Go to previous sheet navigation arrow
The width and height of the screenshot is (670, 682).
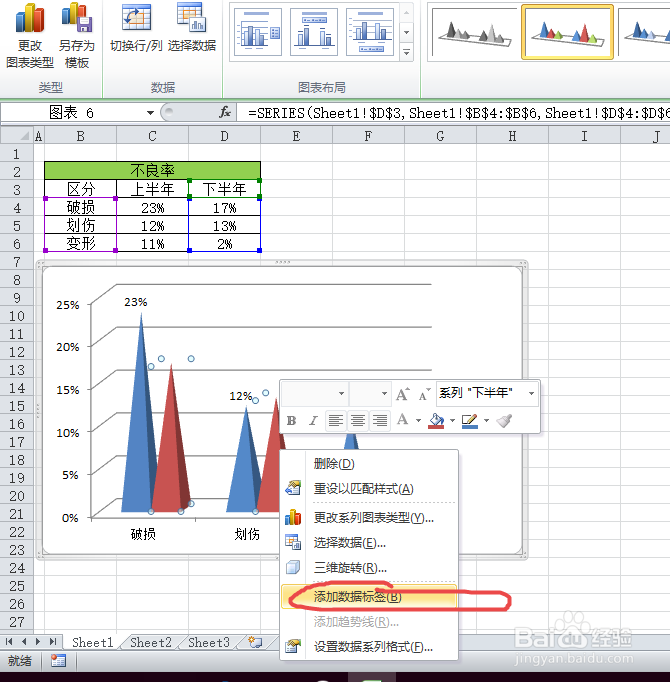click(23, 642)
